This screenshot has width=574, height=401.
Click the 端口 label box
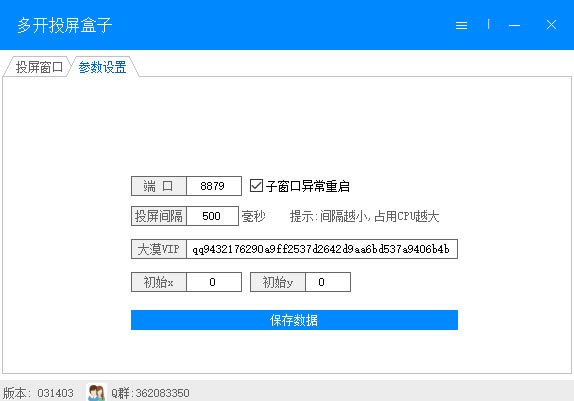[159, 186]
